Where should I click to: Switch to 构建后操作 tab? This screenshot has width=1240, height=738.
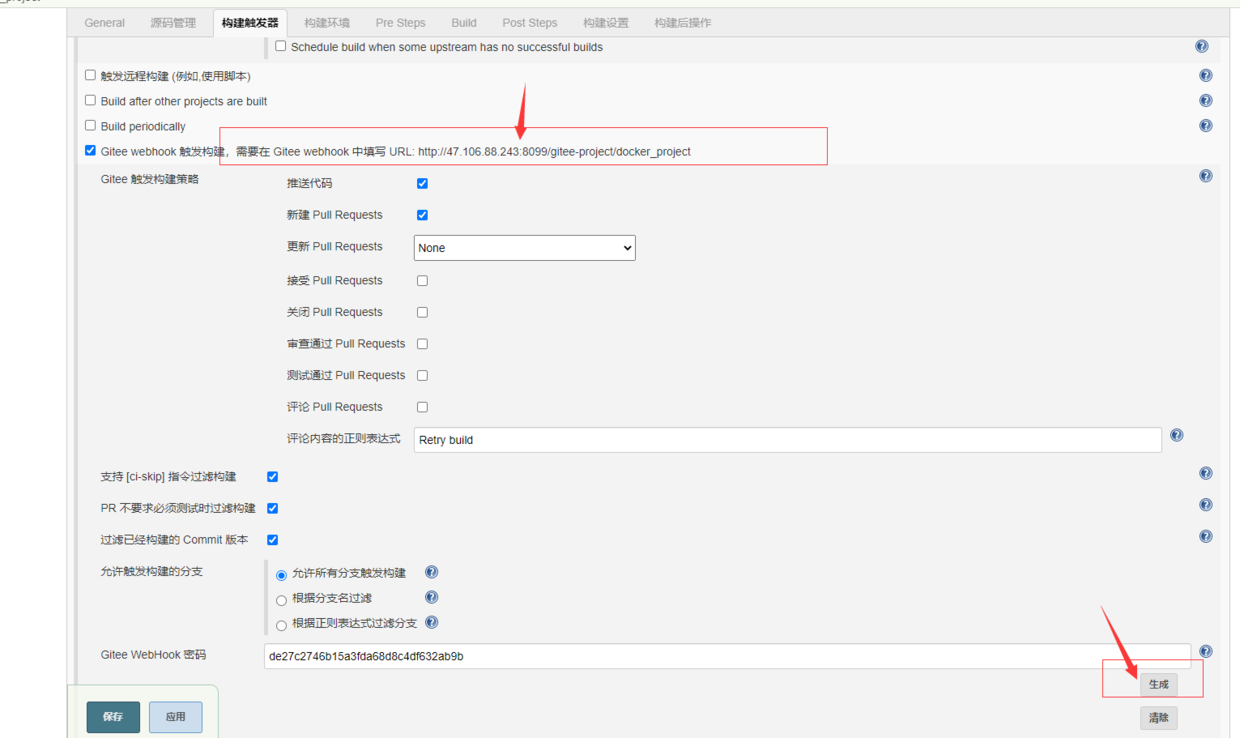tap(683, 23)
